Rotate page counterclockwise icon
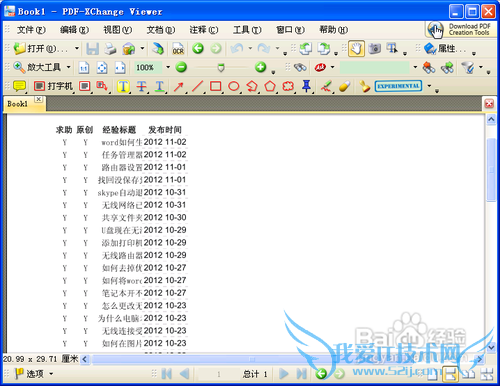The height and width of the screenshot is (386, 500). [305, 49]
